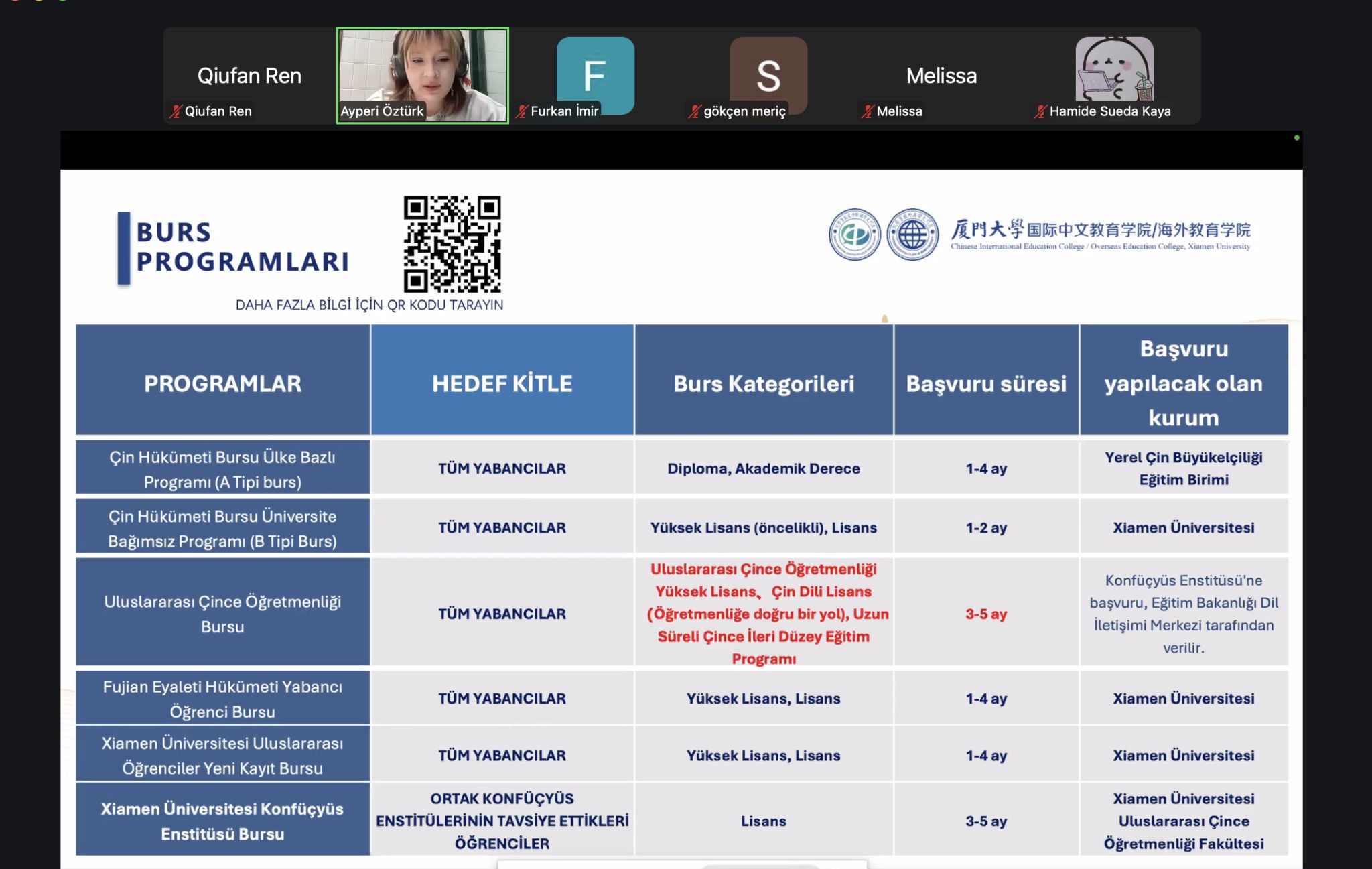Click the Burs Kategorileri column header
1372x869 pixels.
pos(764,383)
